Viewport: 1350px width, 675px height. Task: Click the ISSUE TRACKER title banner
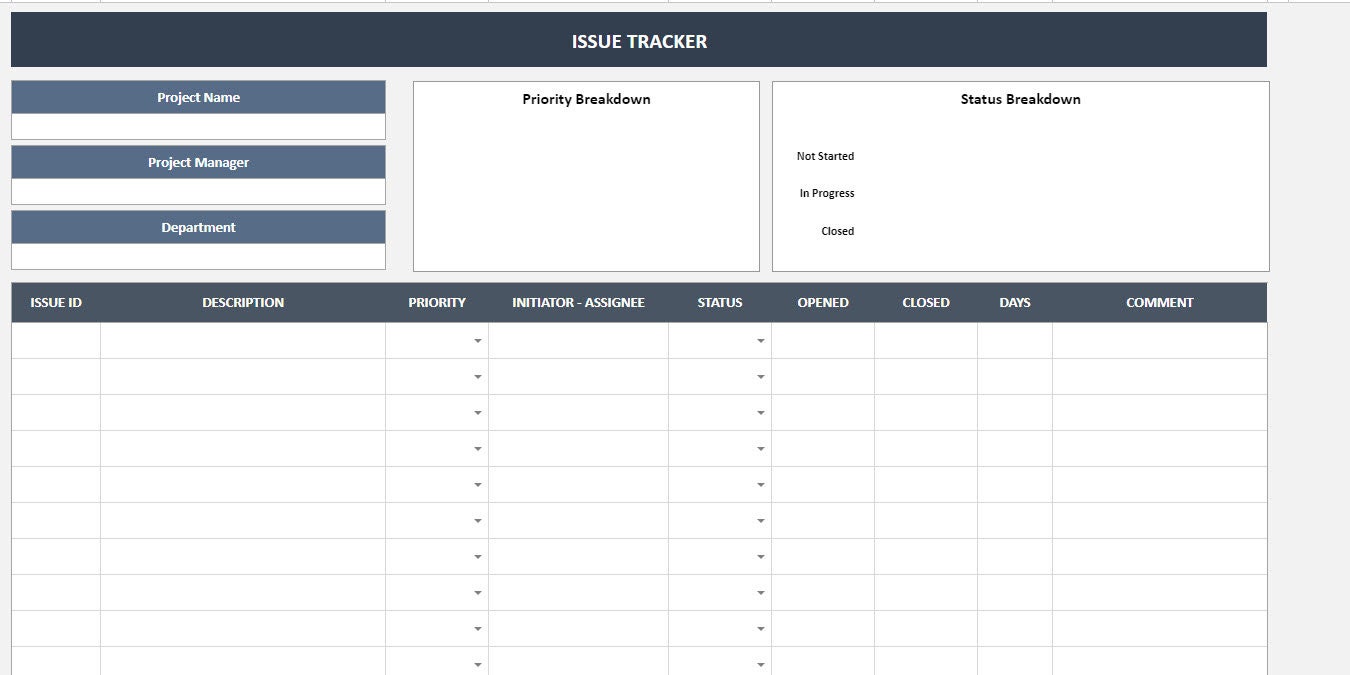click(637, 41)
